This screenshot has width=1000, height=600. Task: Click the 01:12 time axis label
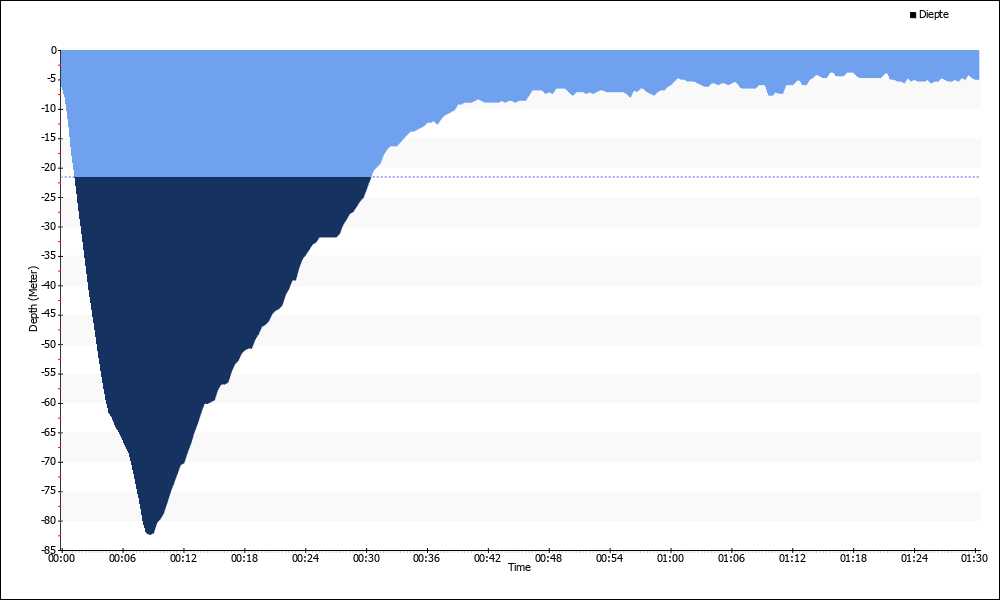coord(792,559)
